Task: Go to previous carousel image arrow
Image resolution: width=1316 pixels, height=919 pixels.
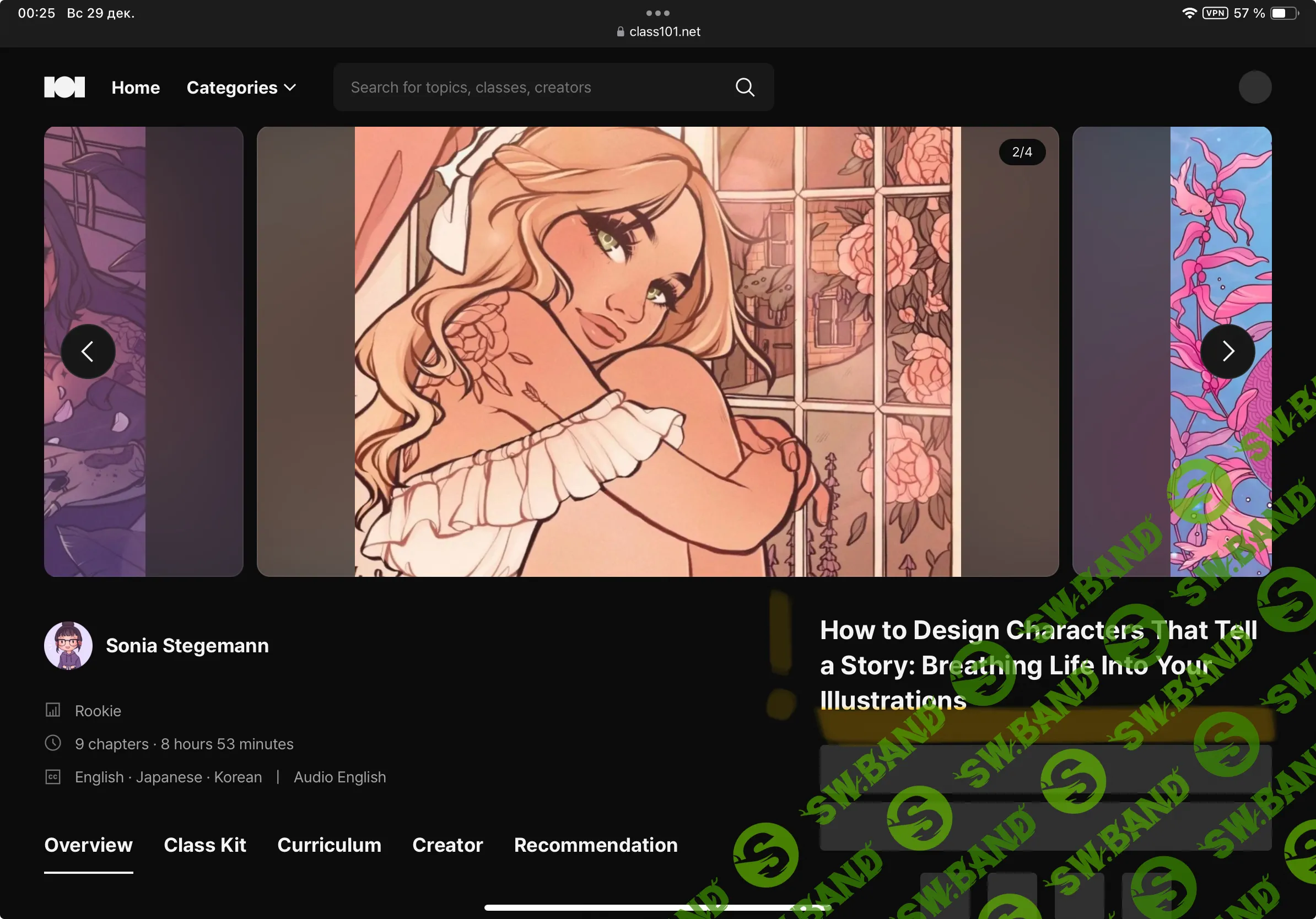Action: click(x=88, y=351)
